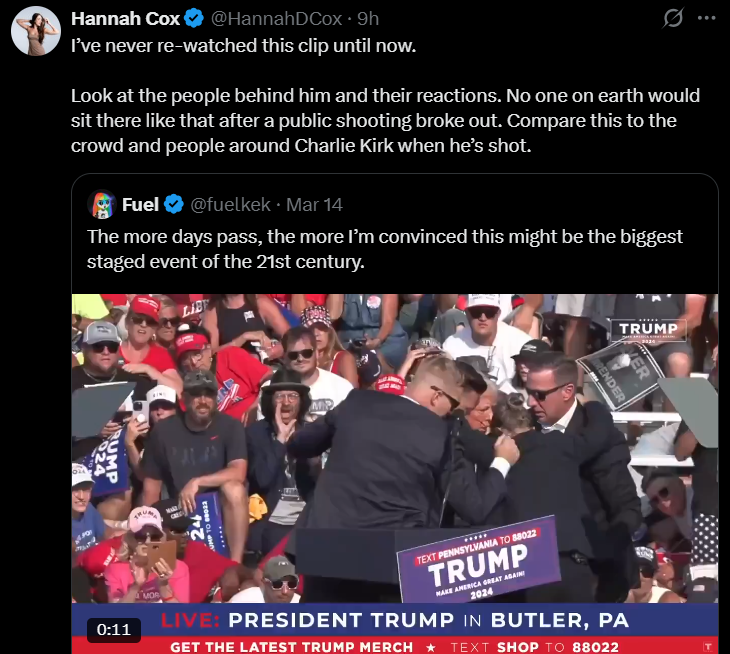
Task: Click the TRUMP podium sign in the video
Action: pos(479,559)
